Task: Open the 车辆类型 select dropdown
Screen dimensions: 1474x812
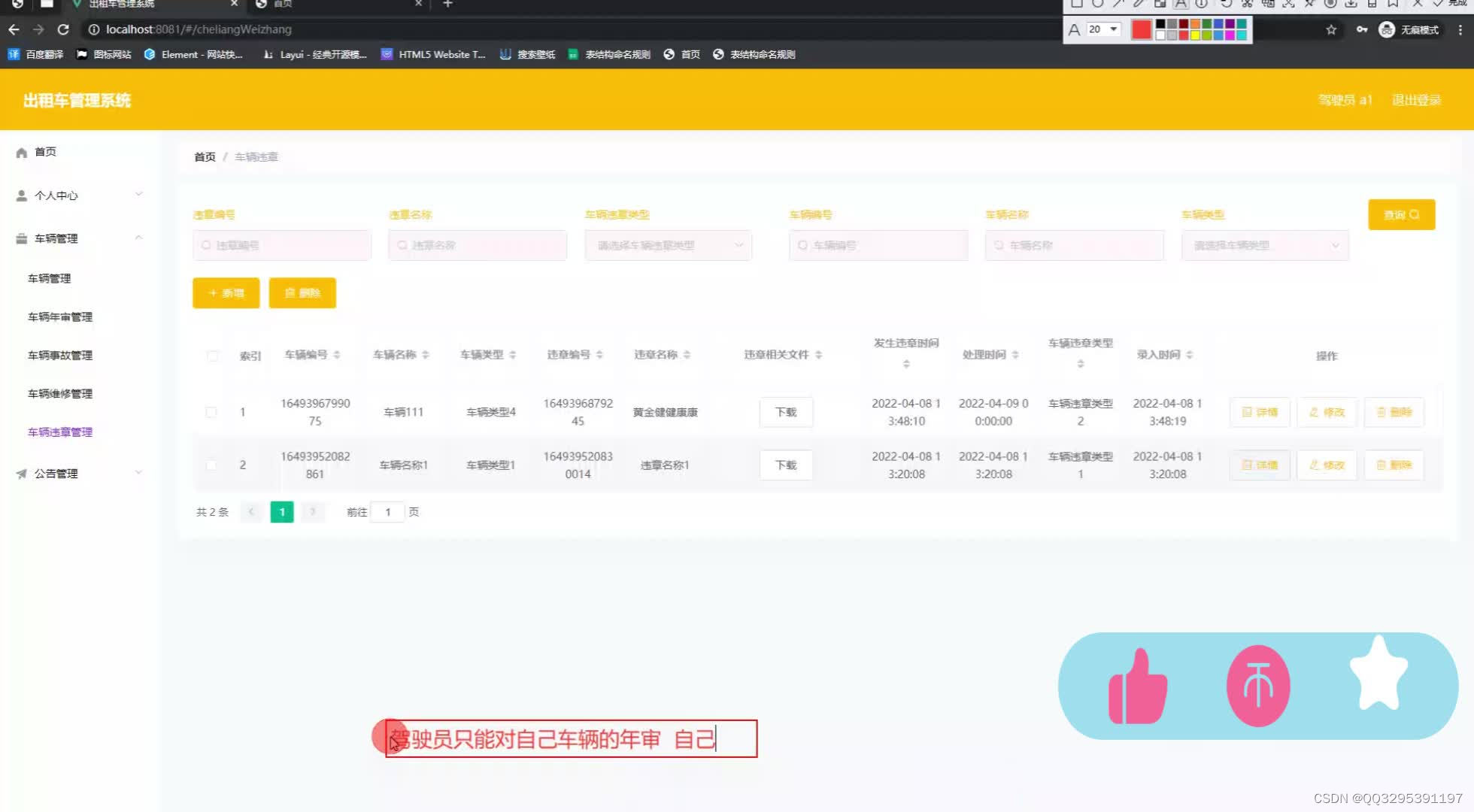Action: pos(1265,245)
